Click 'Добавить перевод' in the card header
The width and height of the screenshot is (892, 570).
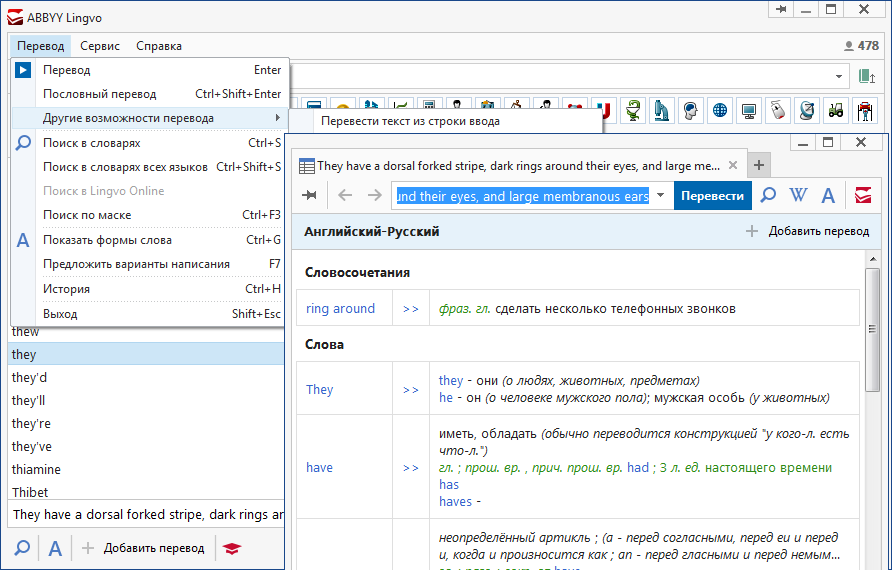click(808, 232)
